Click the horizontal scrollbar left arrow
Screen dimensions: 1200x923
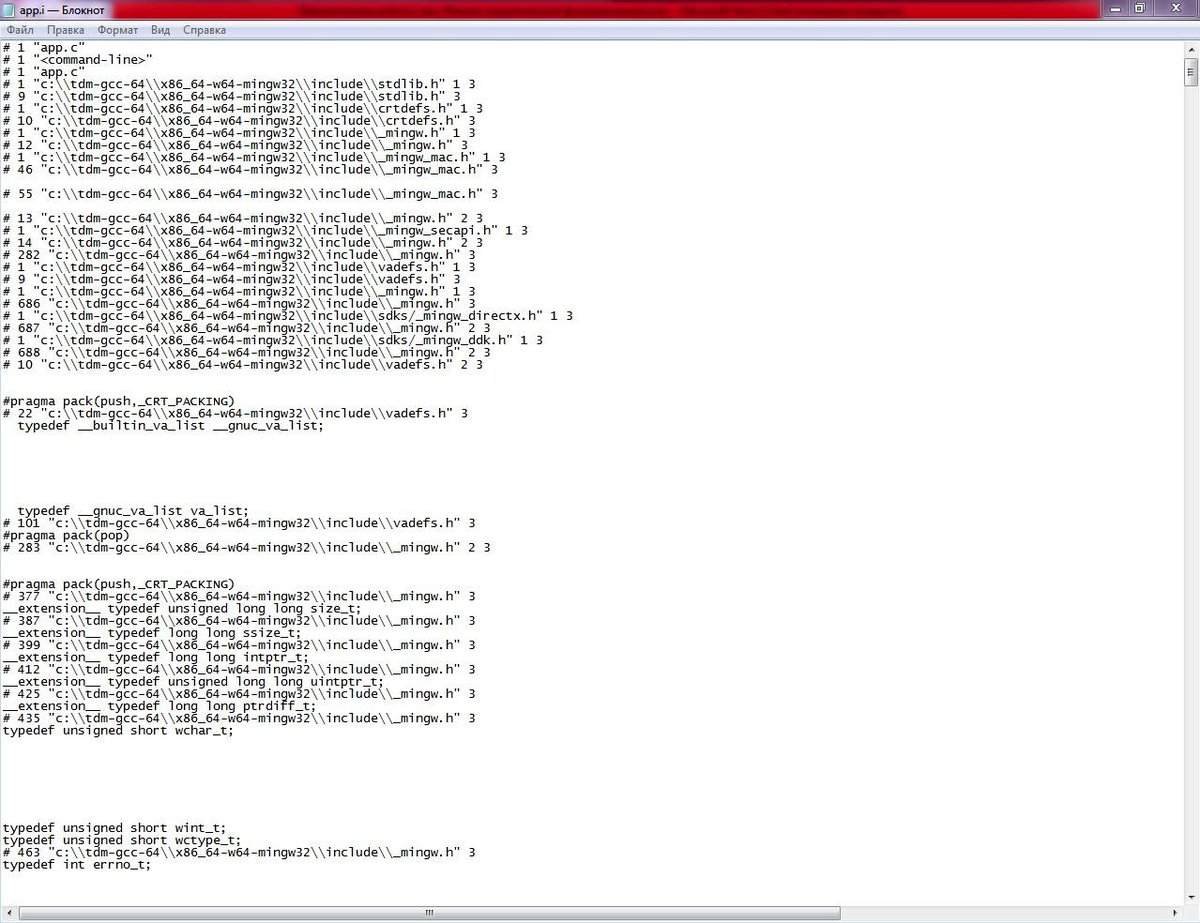click(9, 914)
